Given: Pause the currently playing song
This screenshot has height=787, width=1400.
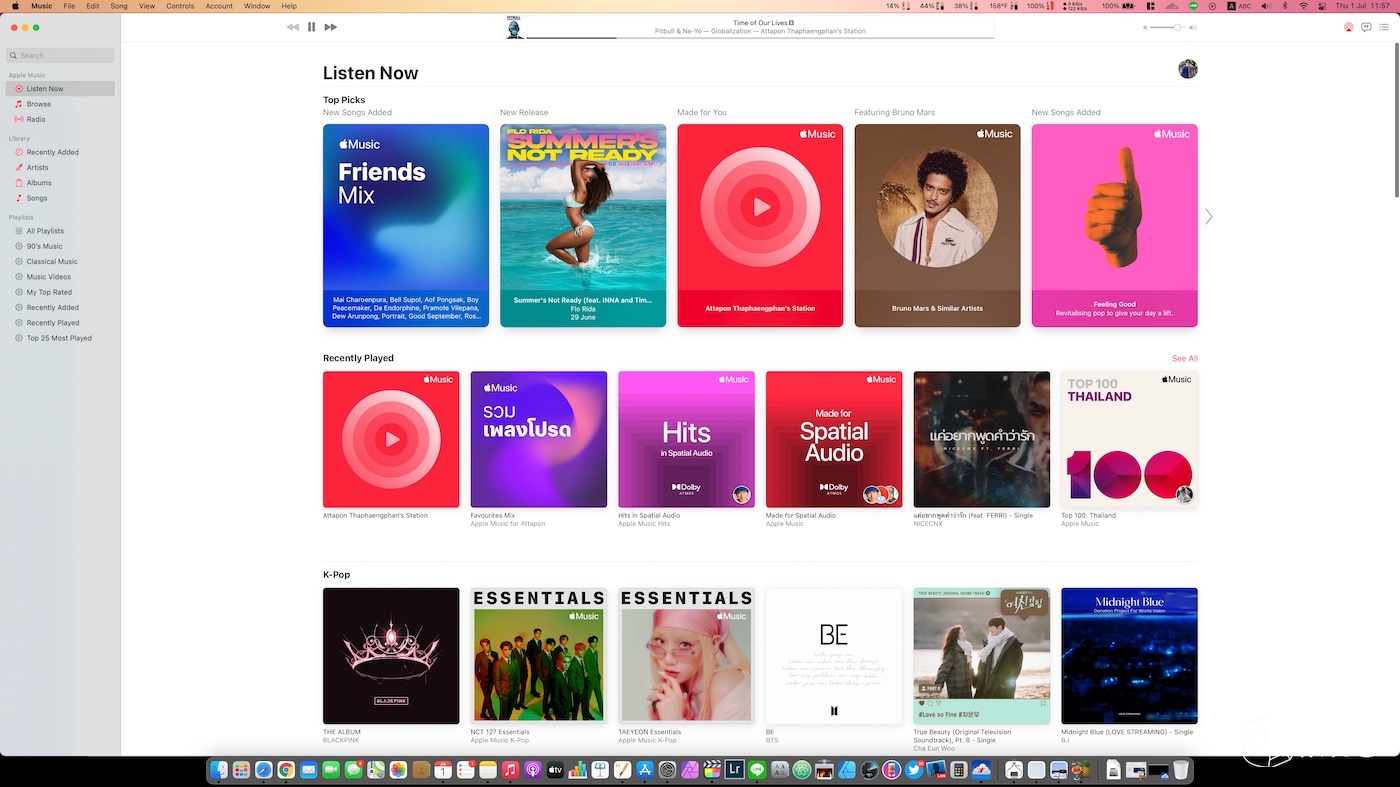Looking at the screenshot, I should coord(311,27).
